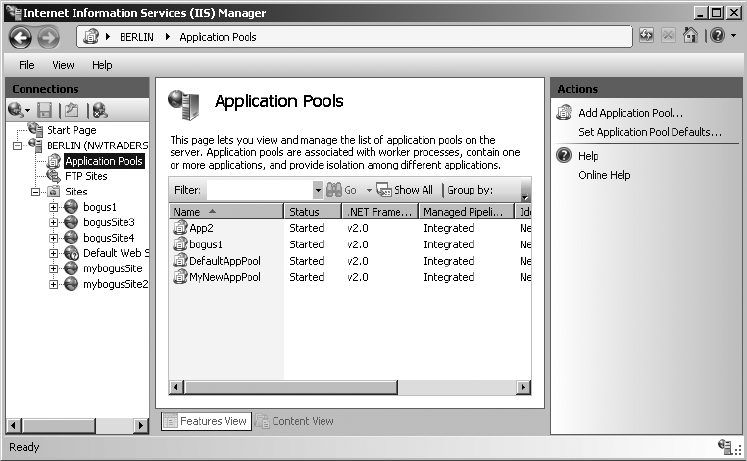Open the arrow before BERLIN in the address bar

(108, 37)
